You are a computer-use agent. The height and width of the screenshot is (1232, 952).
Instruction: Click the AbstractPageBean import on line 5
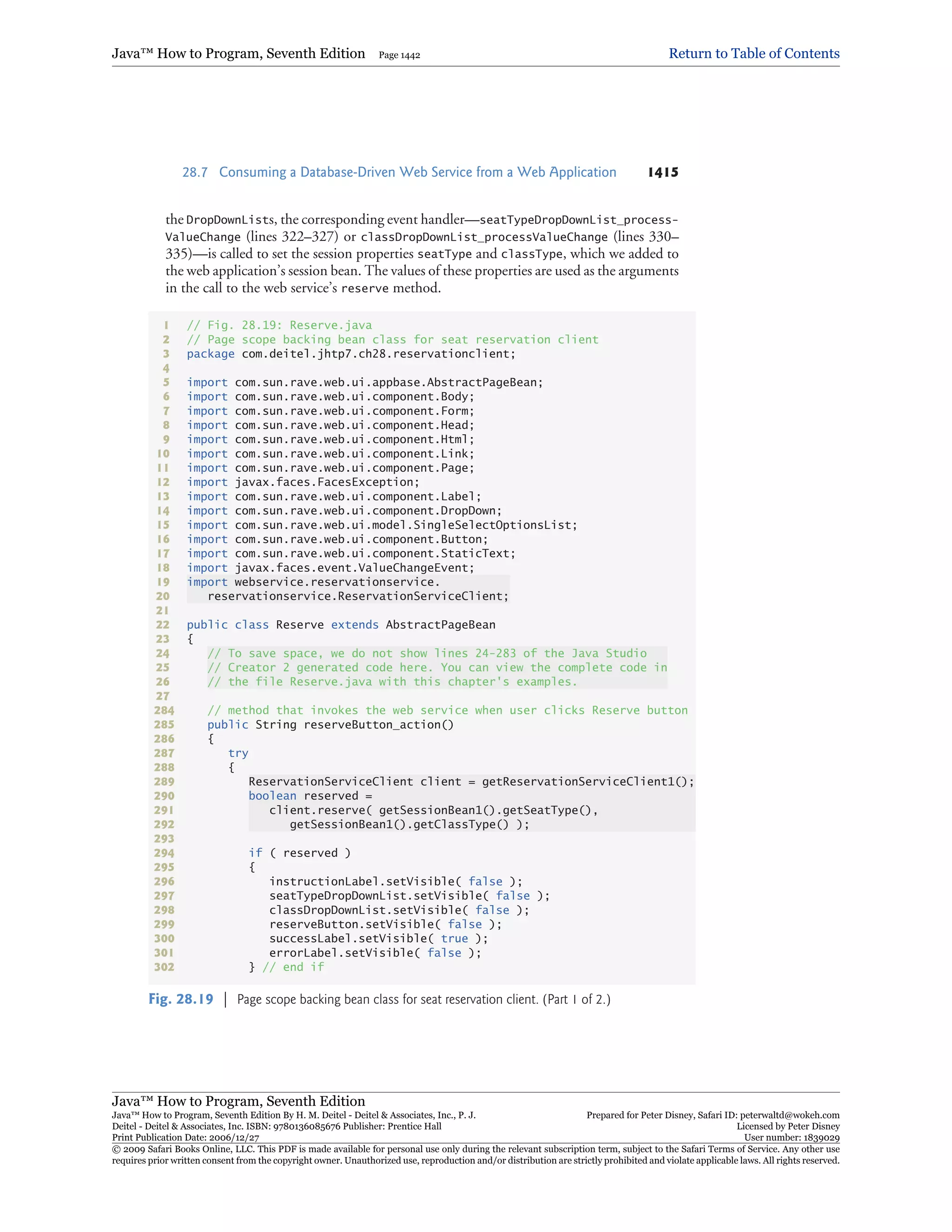point(364,383)
